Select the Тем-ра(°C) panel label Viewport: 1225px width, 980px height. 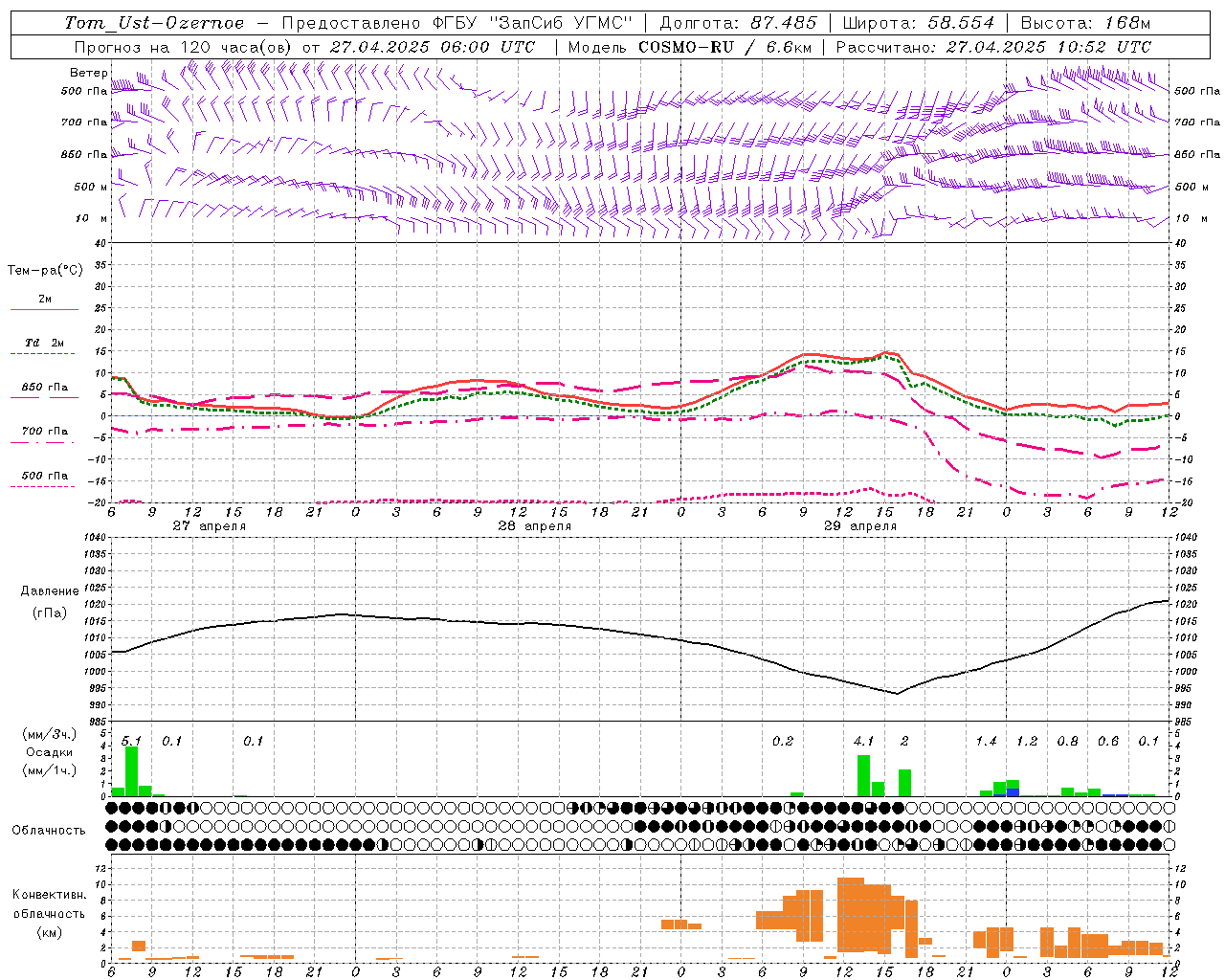[x=45, y=271]
